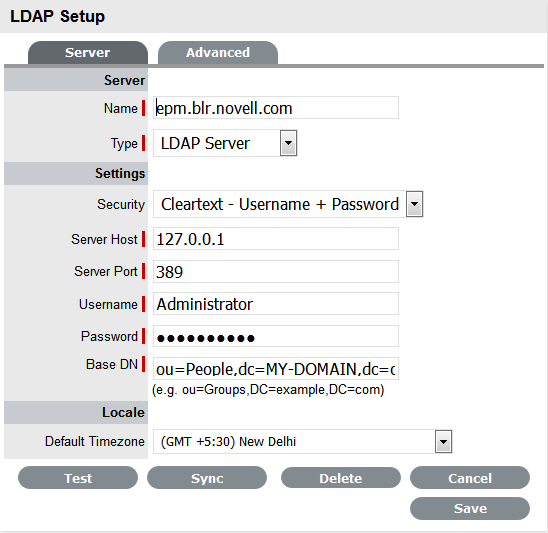
Task: Switch to the Advanced tab
Action: 218,52
